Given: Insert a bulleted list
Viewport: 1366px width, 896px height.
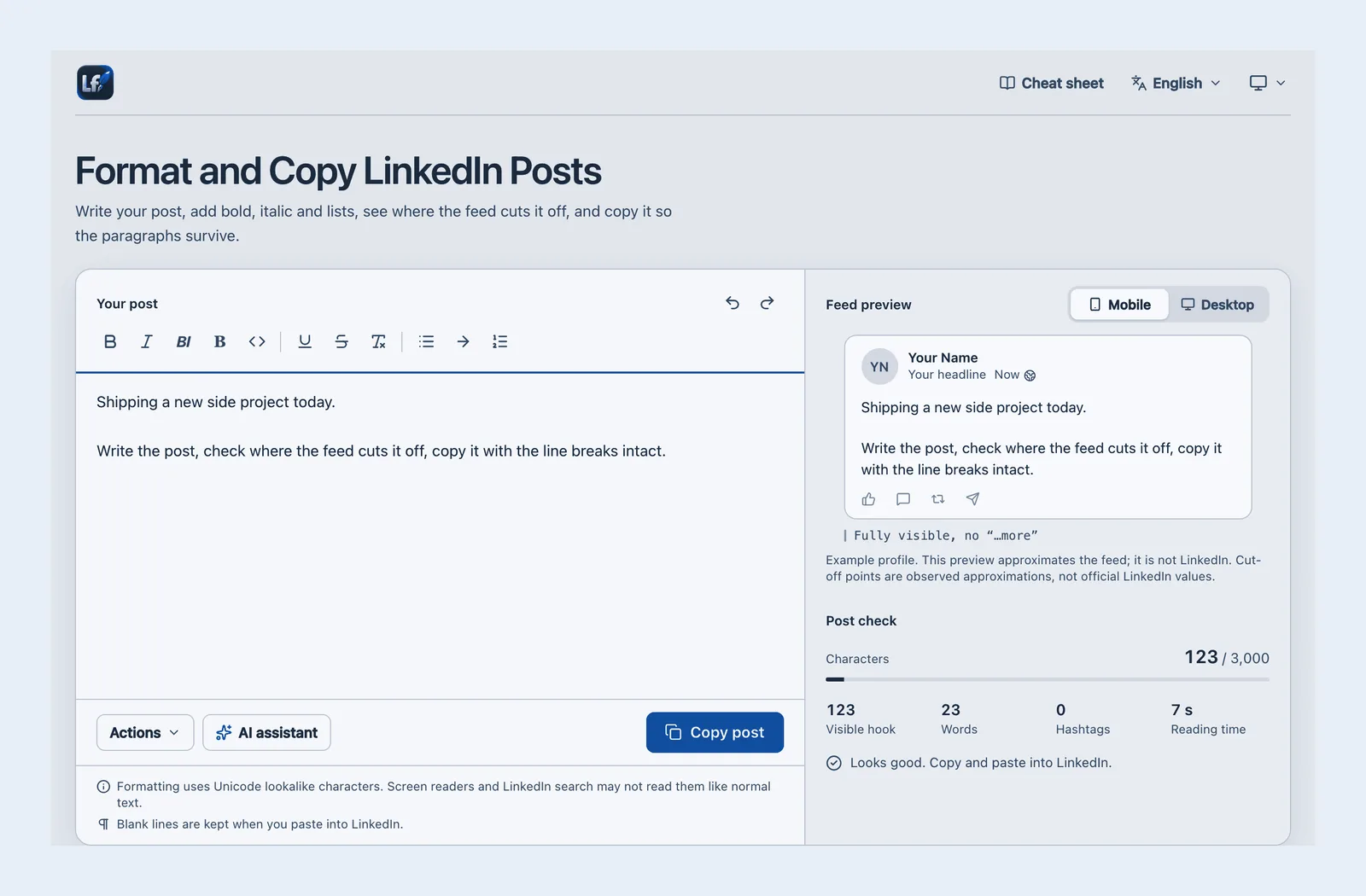Looking at the screenshot, I should pyautogui.click(x=426, y=341).
